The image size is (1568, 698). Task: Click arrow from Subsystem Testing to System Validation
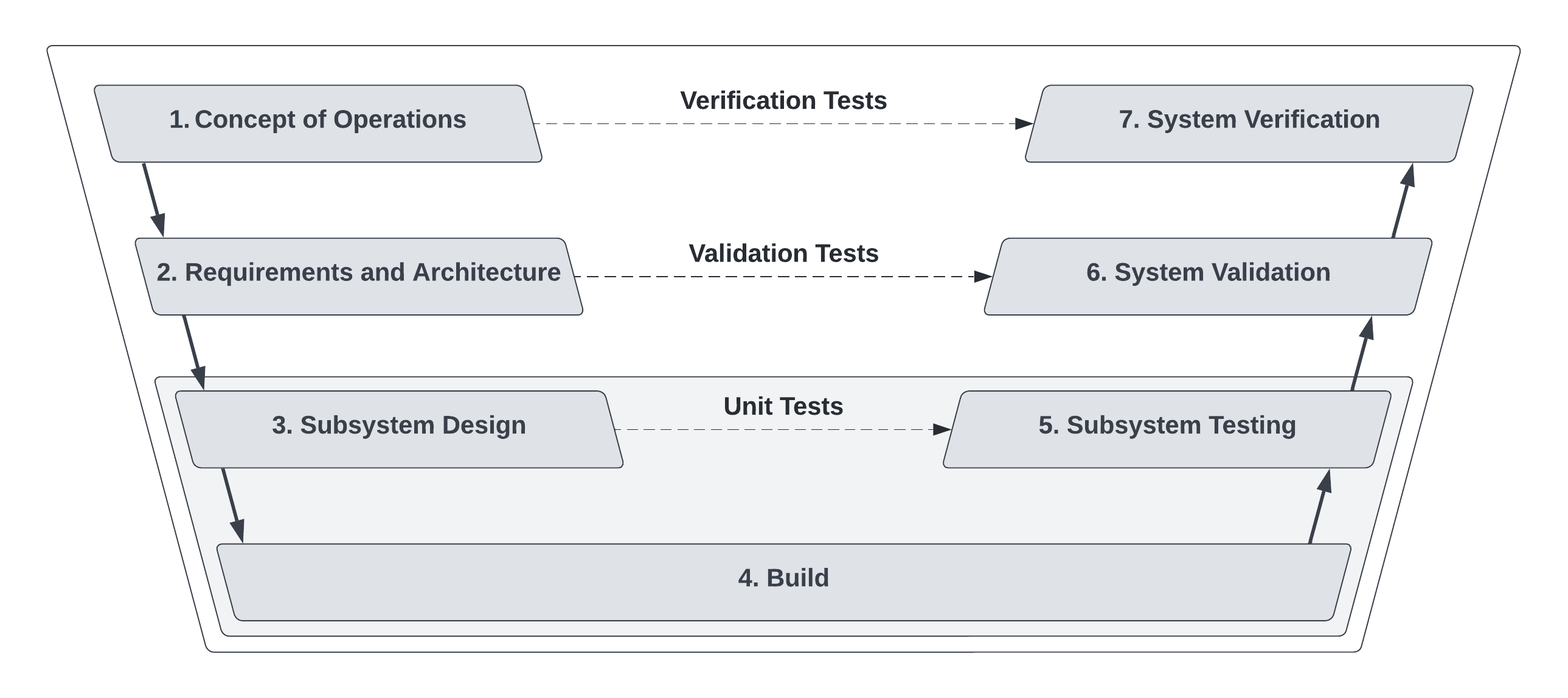(x=1362, y=353)
